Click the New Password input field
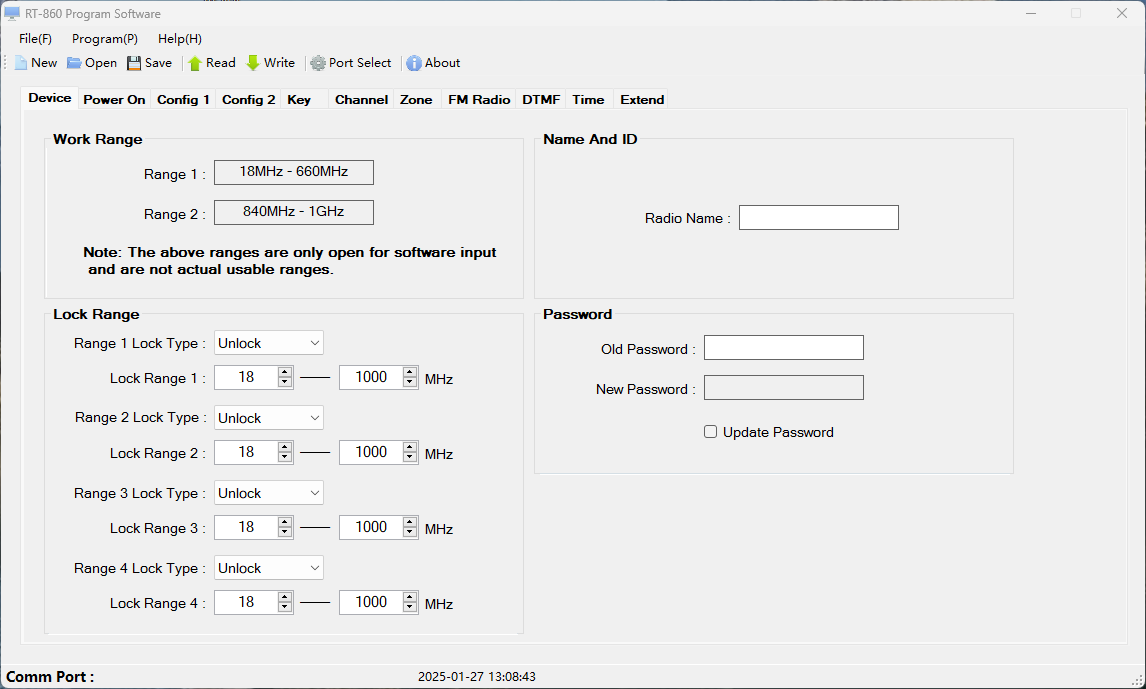This screenshot has width=1146, height=689. point(783,387)
